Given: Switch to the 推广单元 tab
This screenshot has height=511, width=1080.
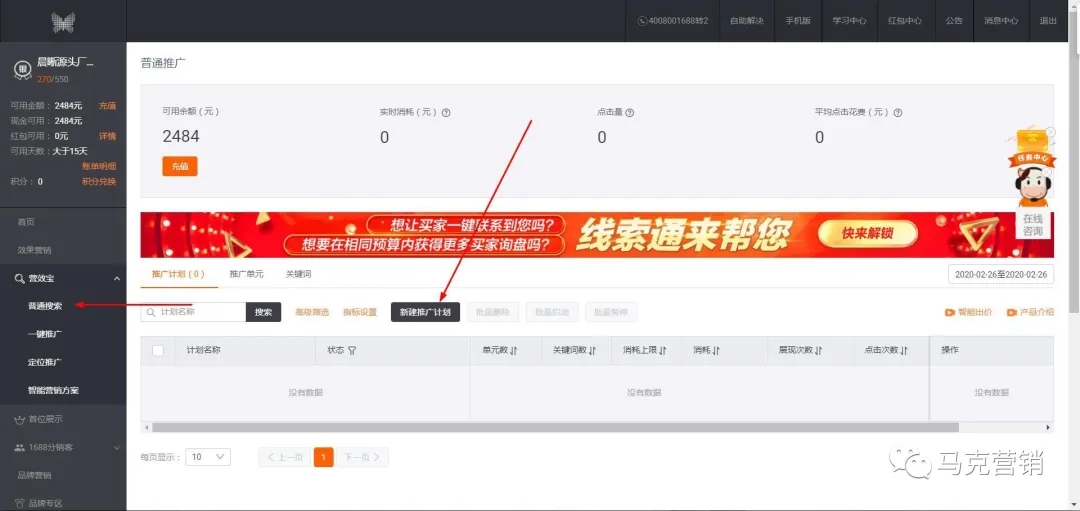Looking at the screenshot, I should click(246, 274).
